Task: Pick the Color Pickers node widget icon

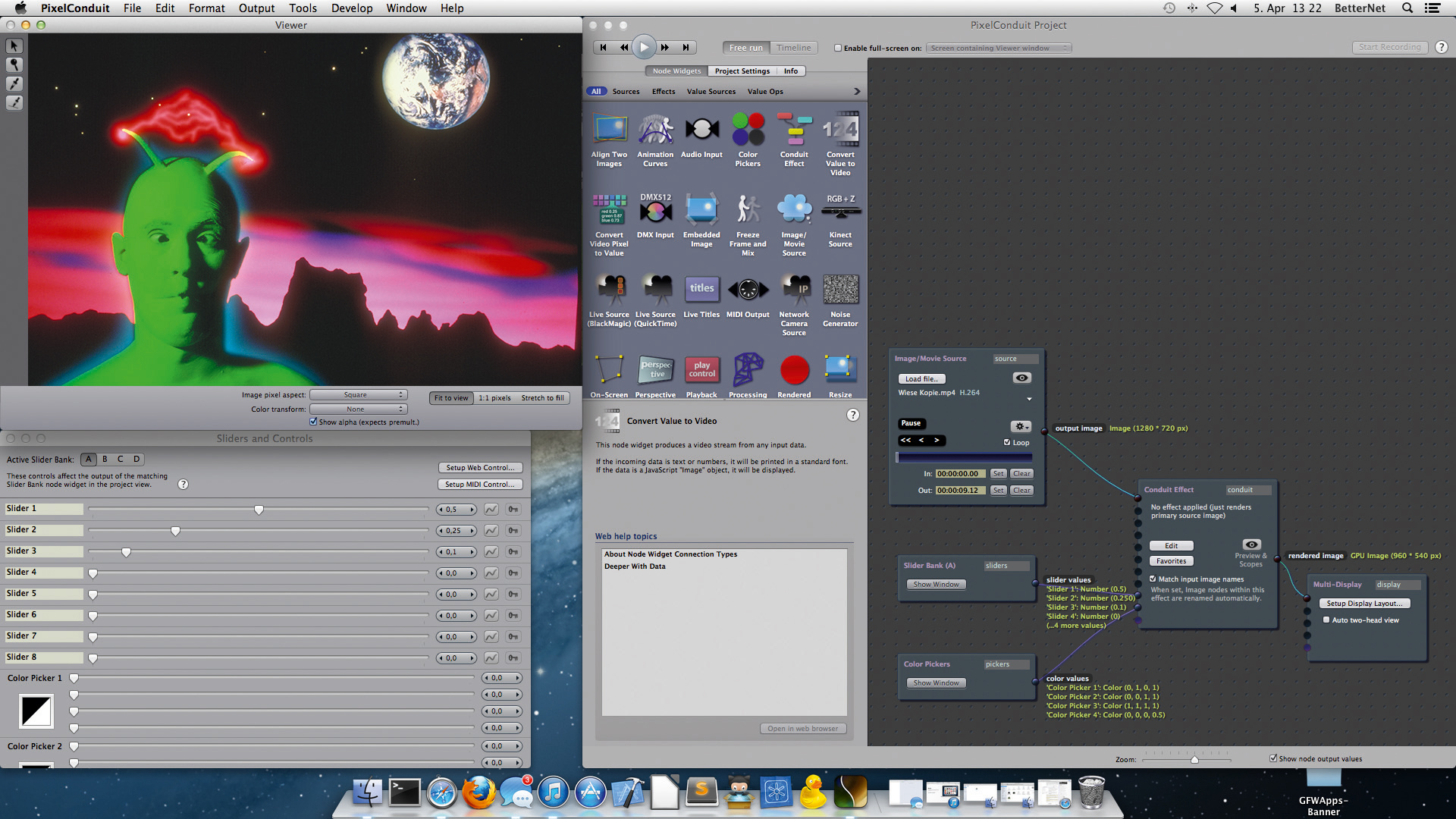Action: click(748, 130)
